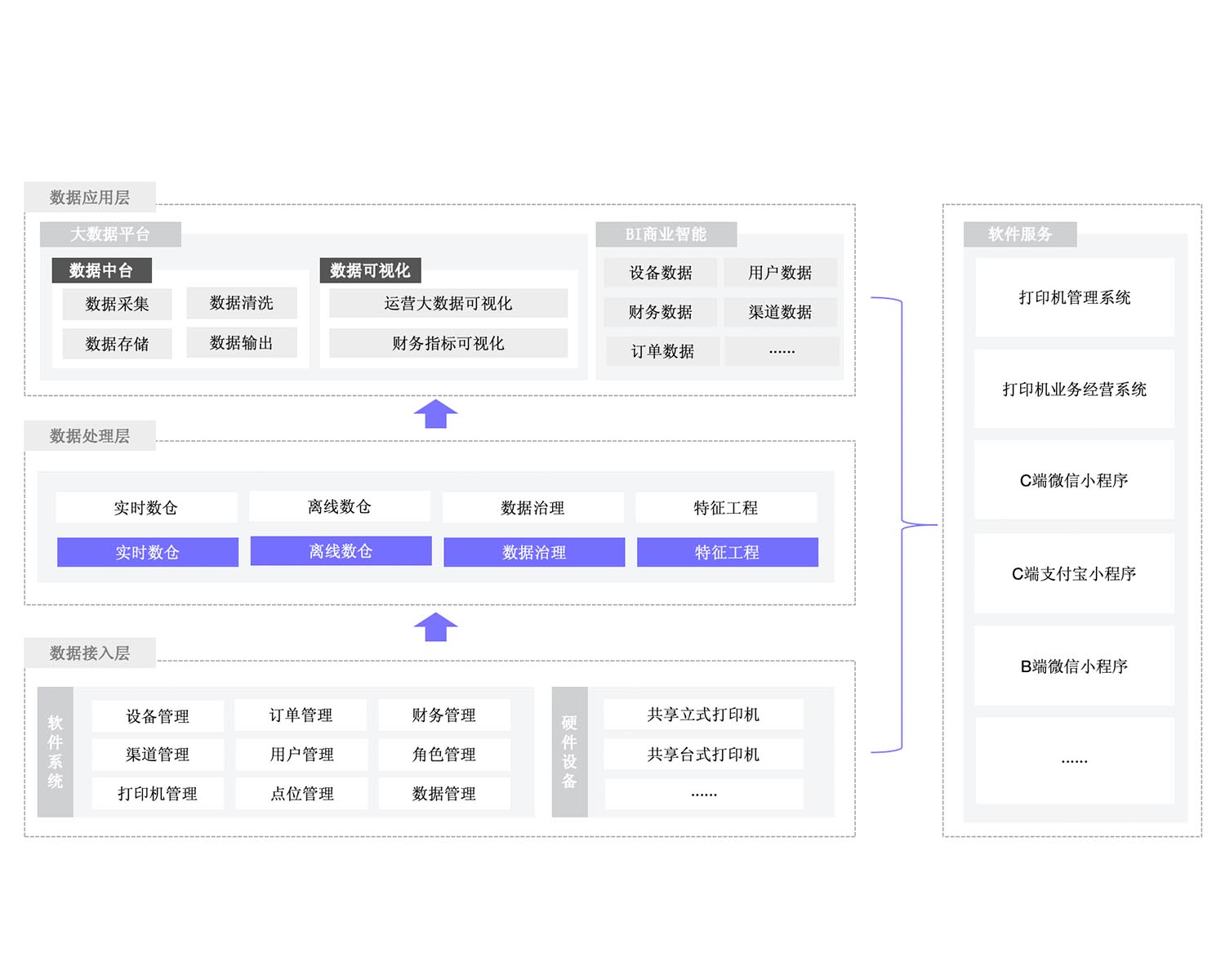Click the vertical 软件系统 sidebar label
1225x980 pixels.
click(x=54, y=753)
